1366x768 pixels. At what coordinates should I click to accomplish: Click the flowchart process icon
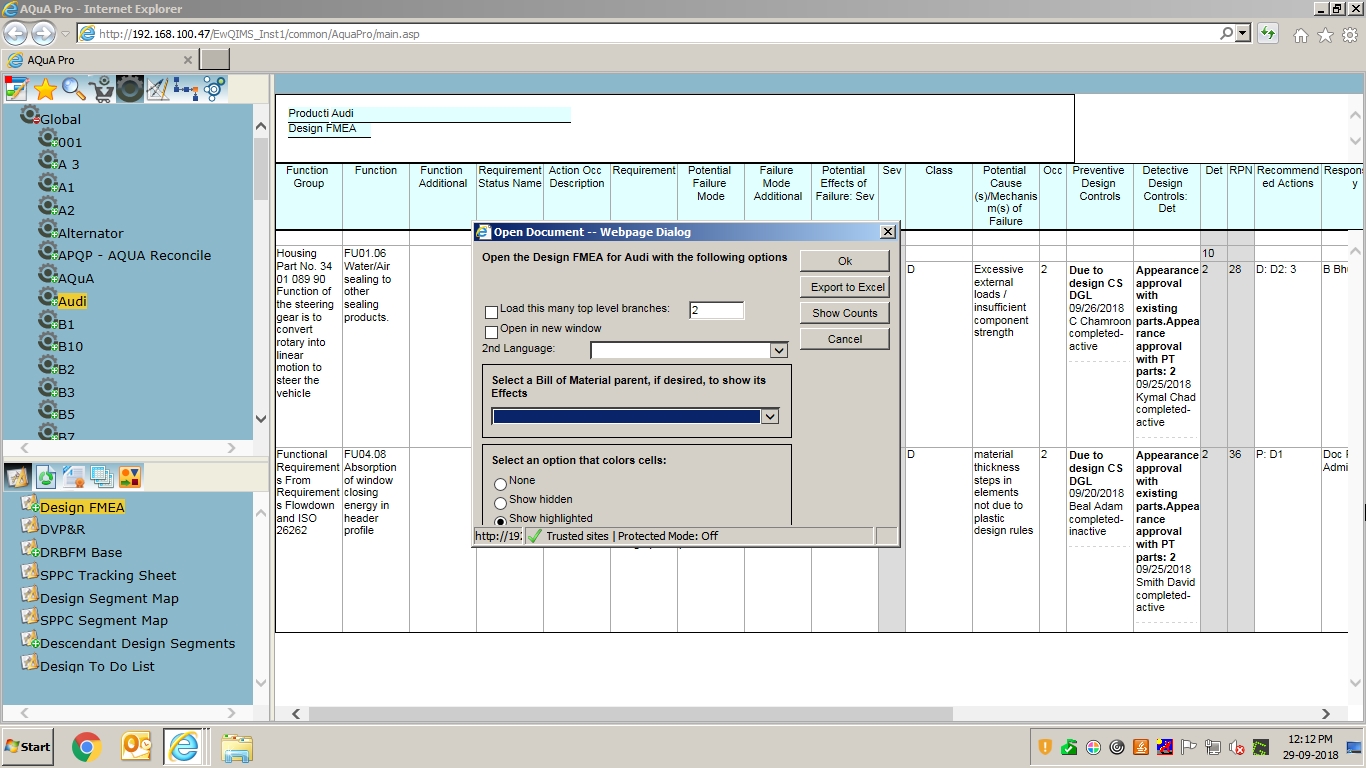click(x=186, y=89)
